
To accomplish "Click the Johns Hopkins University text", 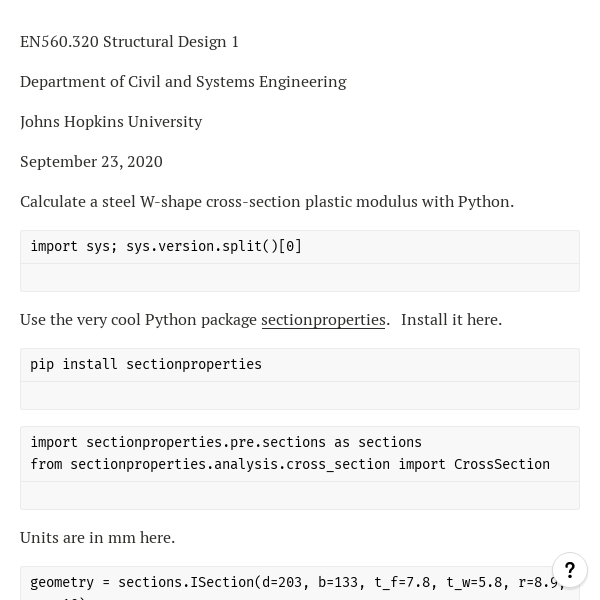I will click(x=111, y=122).
